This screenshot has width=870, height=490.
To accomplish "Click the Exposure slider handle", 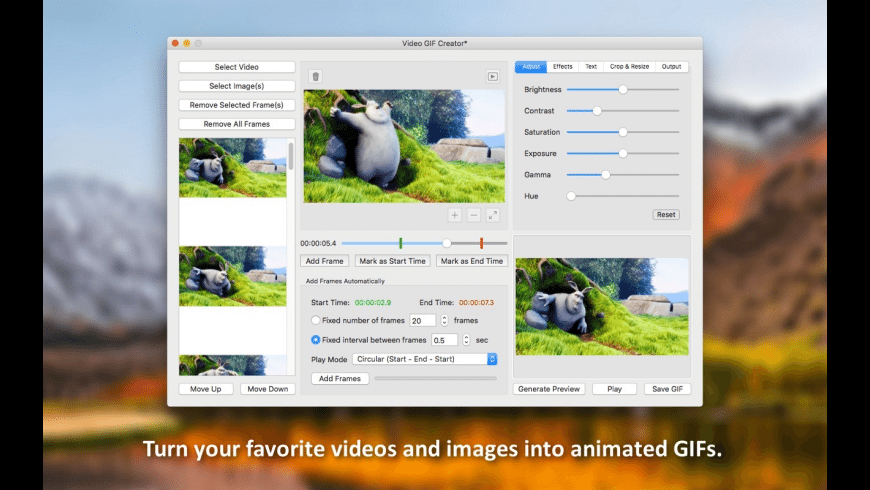I will [x=623, y=154].
